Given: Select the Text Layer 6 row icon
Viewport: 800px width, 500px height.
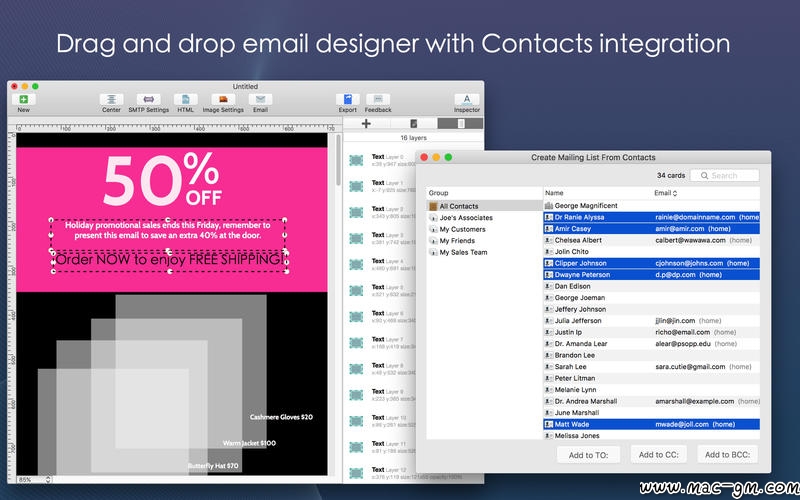Looking at the screenshot, I should tap(356, 316).
